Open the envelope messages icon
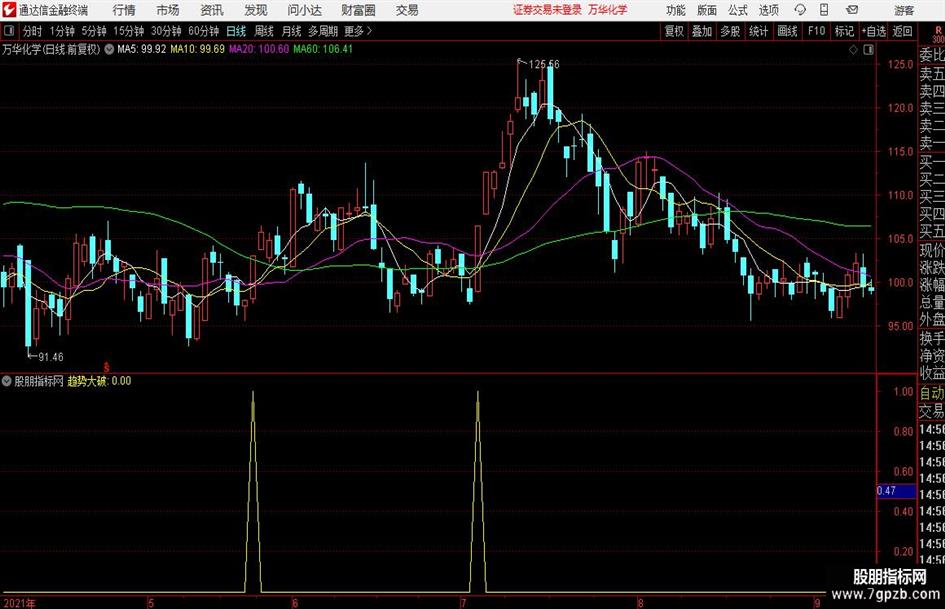 852,10
